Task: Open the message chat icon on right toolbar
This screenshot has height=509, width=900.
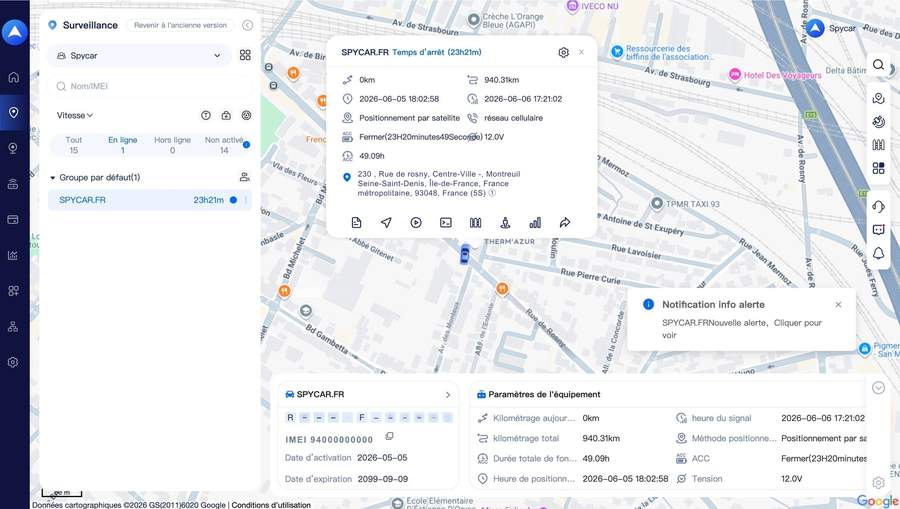Action: [x=878, y=230]
